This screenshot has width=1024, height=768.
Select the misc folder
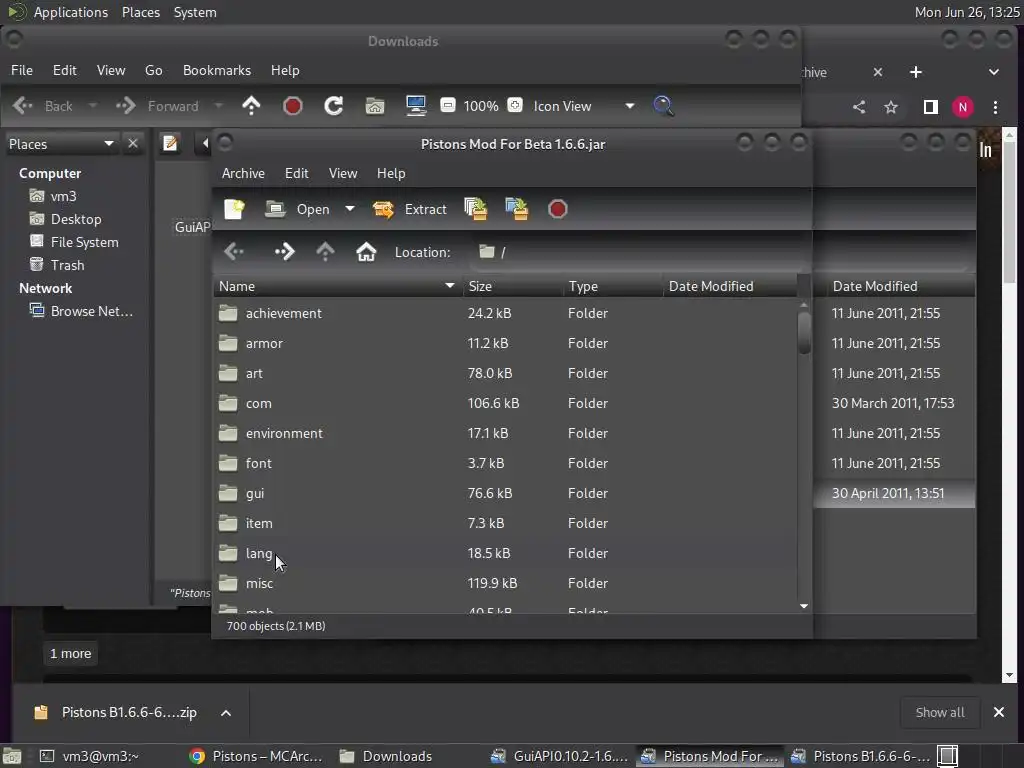click(x=505, y=584)
